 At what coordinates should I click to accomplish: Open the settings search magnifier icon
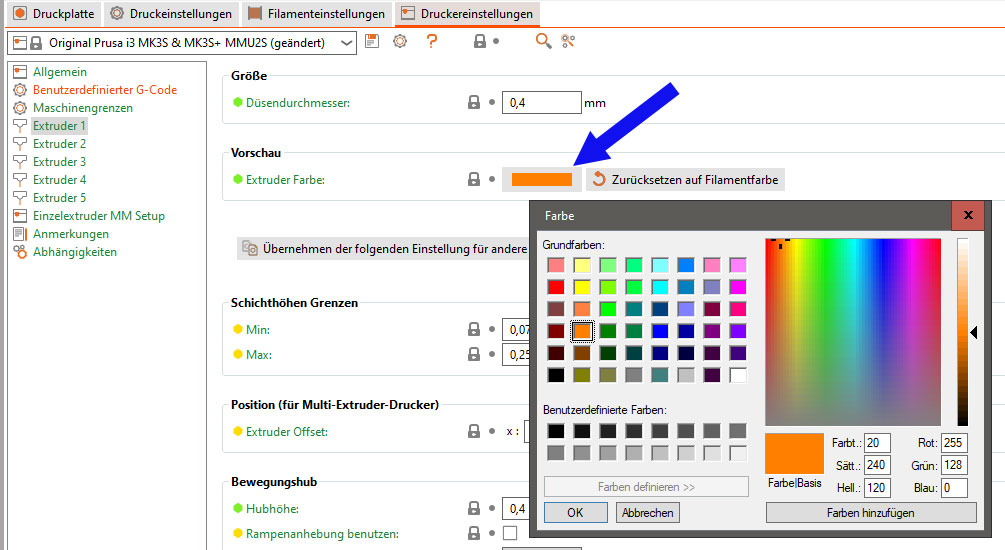click(x=543, y=41)
